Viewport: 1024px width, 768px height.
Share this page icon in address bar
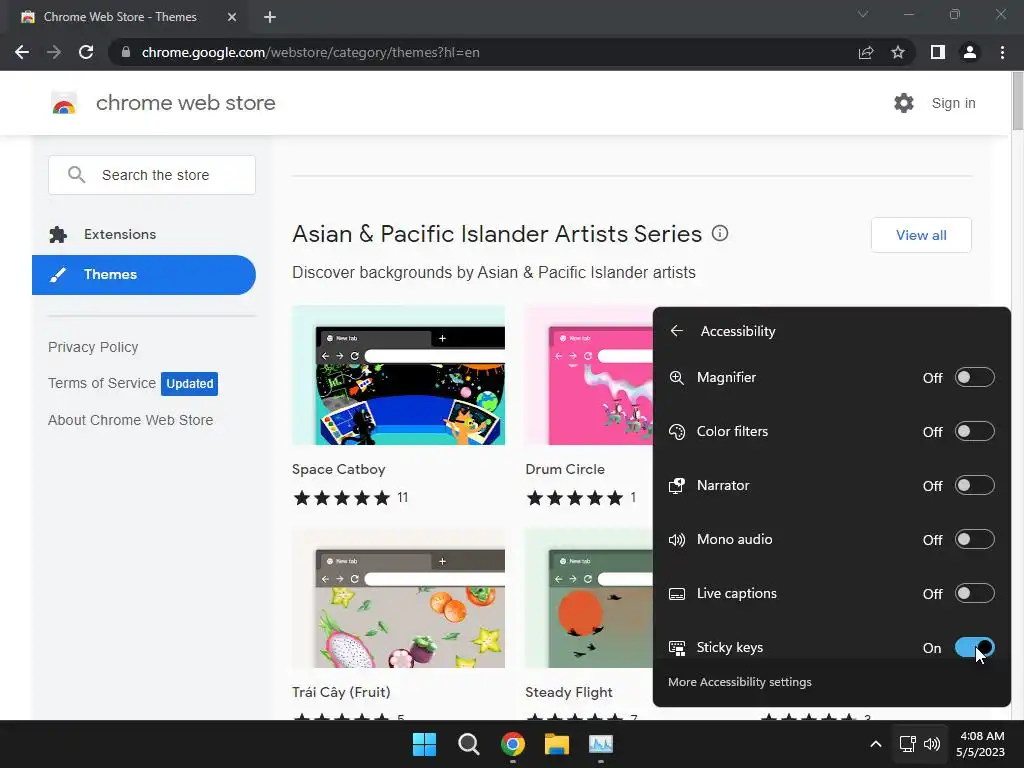coord(866,52)
